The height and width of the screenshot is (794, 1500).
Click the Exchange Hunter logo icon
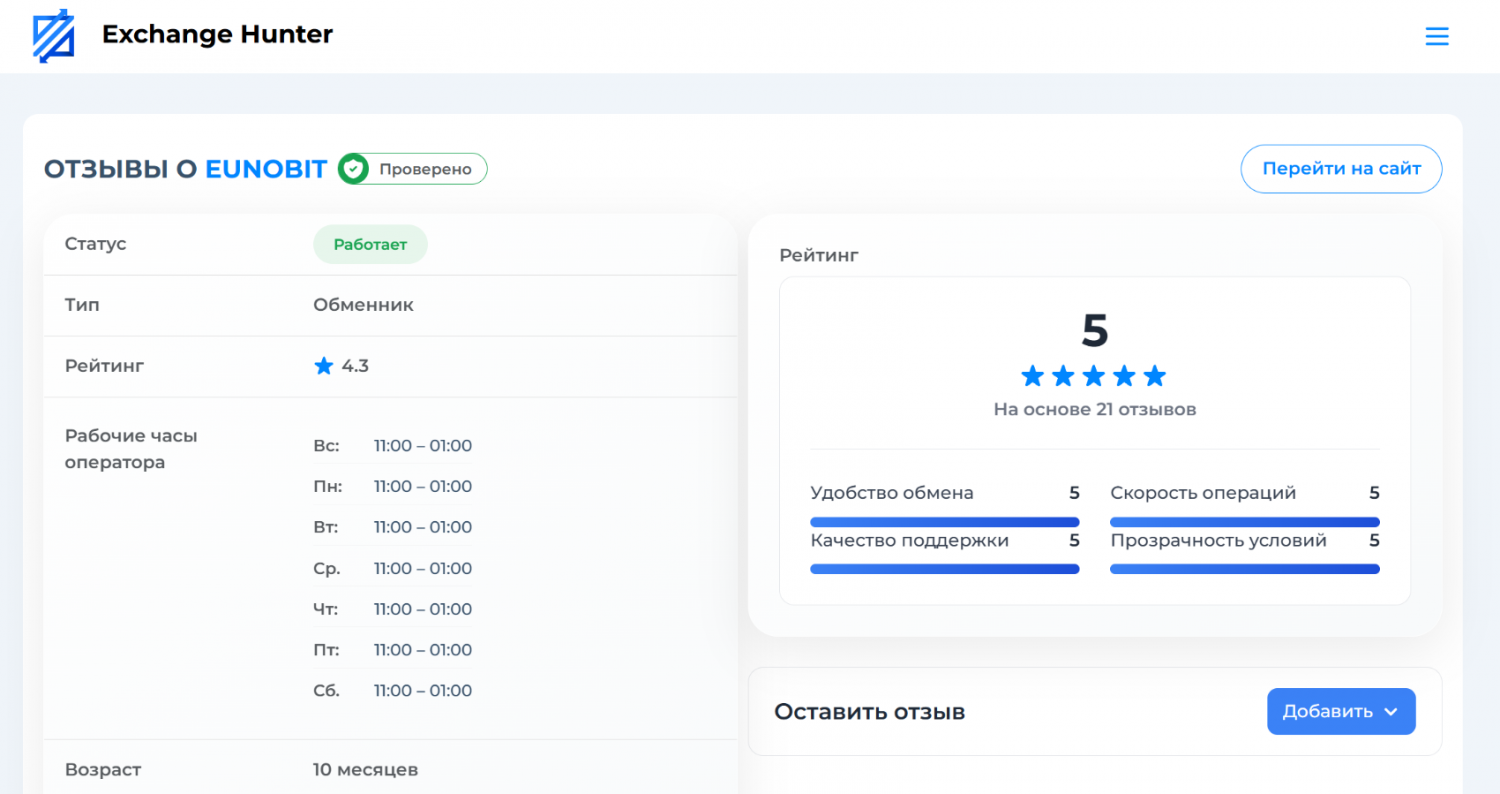[53, 36]
